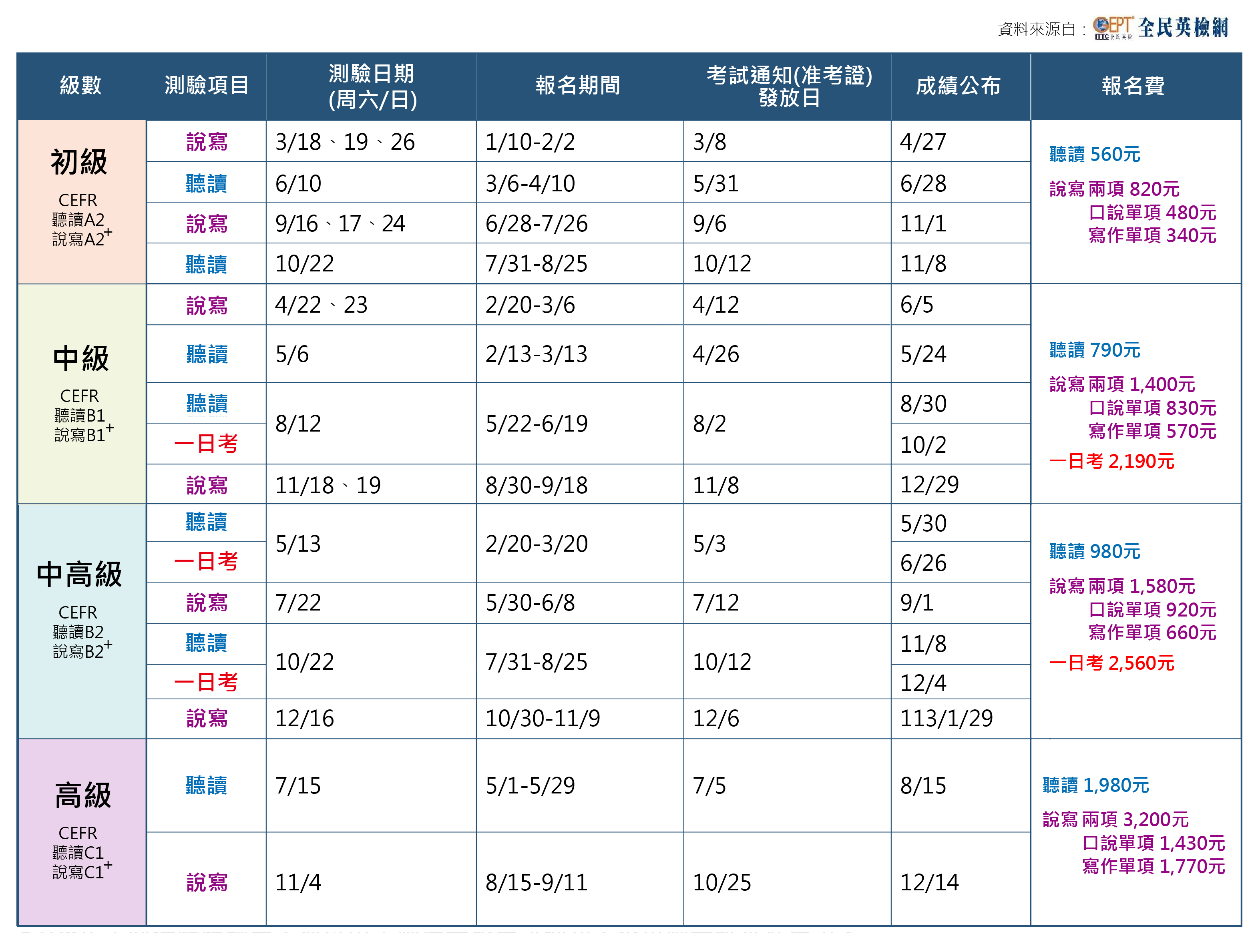Click test date 9/16、17、24
Viewport: 1260px width, 952px height.
340,223
